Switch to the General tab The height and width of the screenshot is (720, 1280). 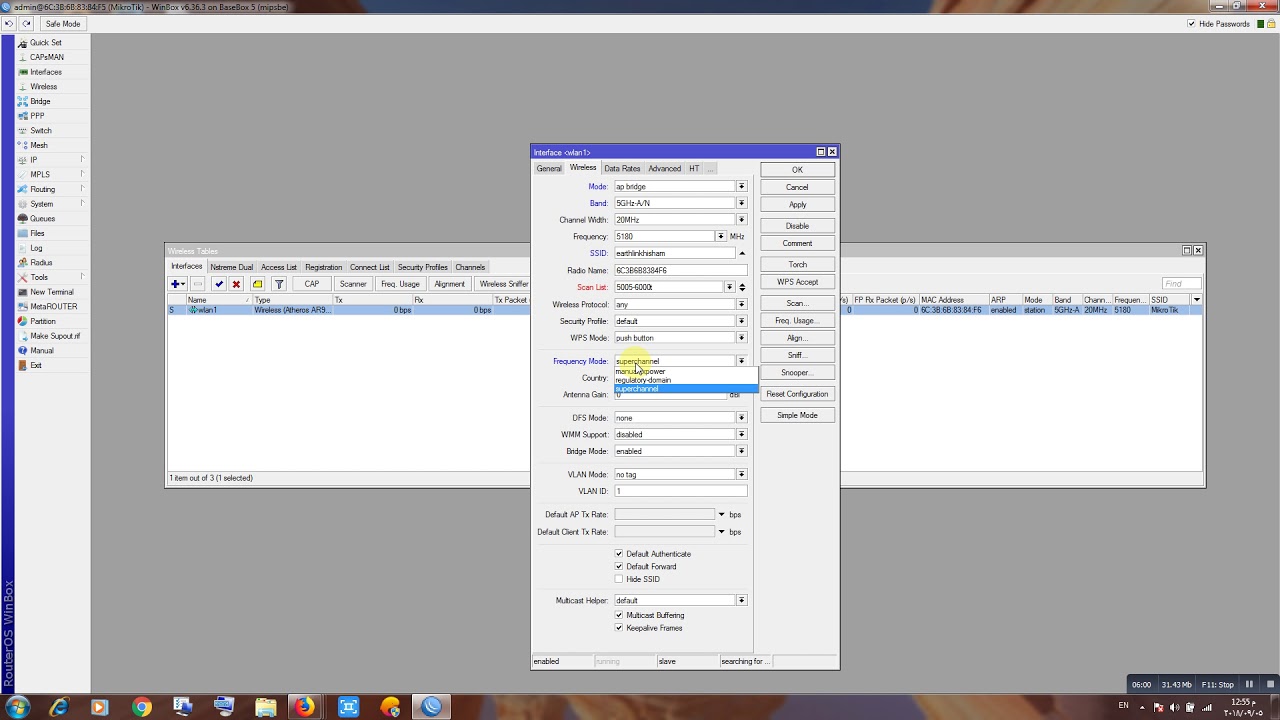(549, 169)
